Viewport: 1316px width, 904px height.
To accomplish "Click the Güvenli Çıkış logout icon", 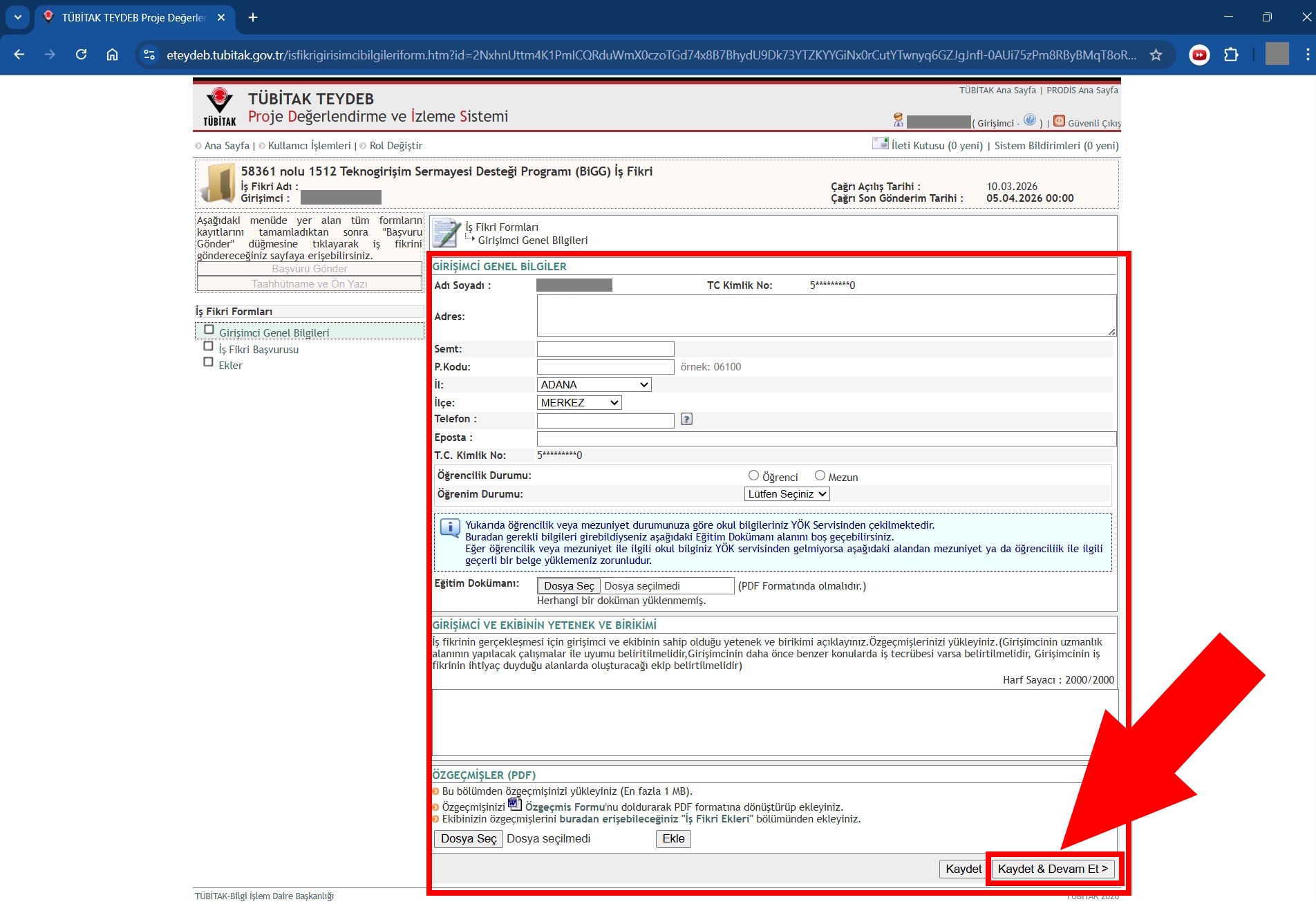I will coord(1059,122).
